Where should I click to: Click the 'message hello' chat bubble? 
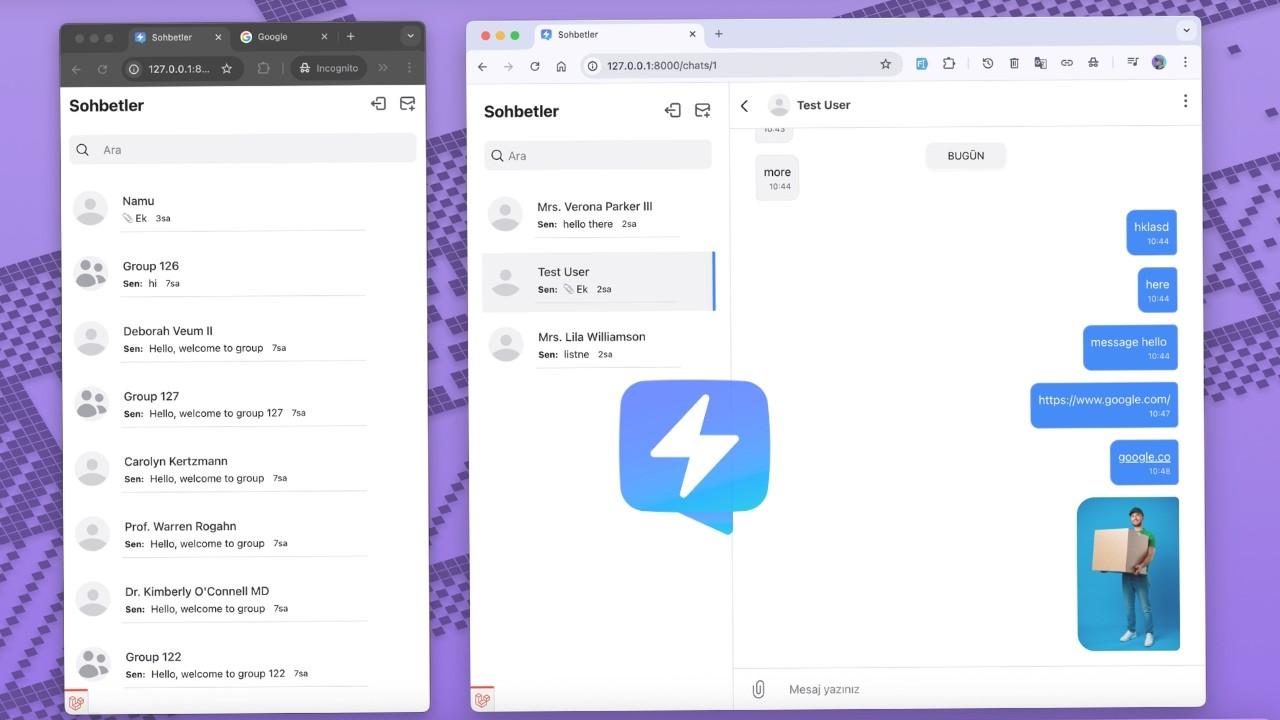pyautogui.click(x=1130, y=348)
